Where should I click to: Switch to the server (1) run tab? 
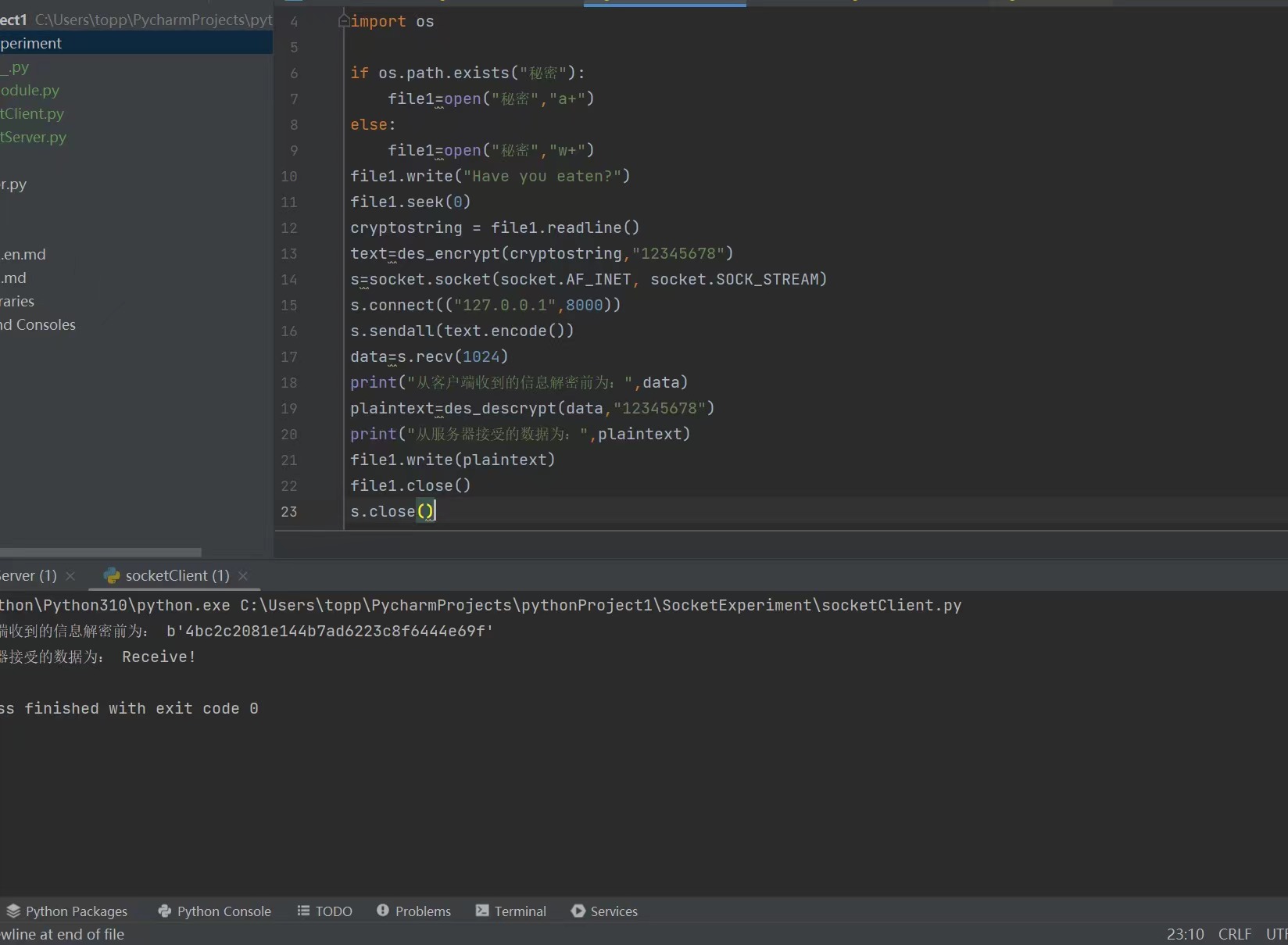tap(28, 576)
